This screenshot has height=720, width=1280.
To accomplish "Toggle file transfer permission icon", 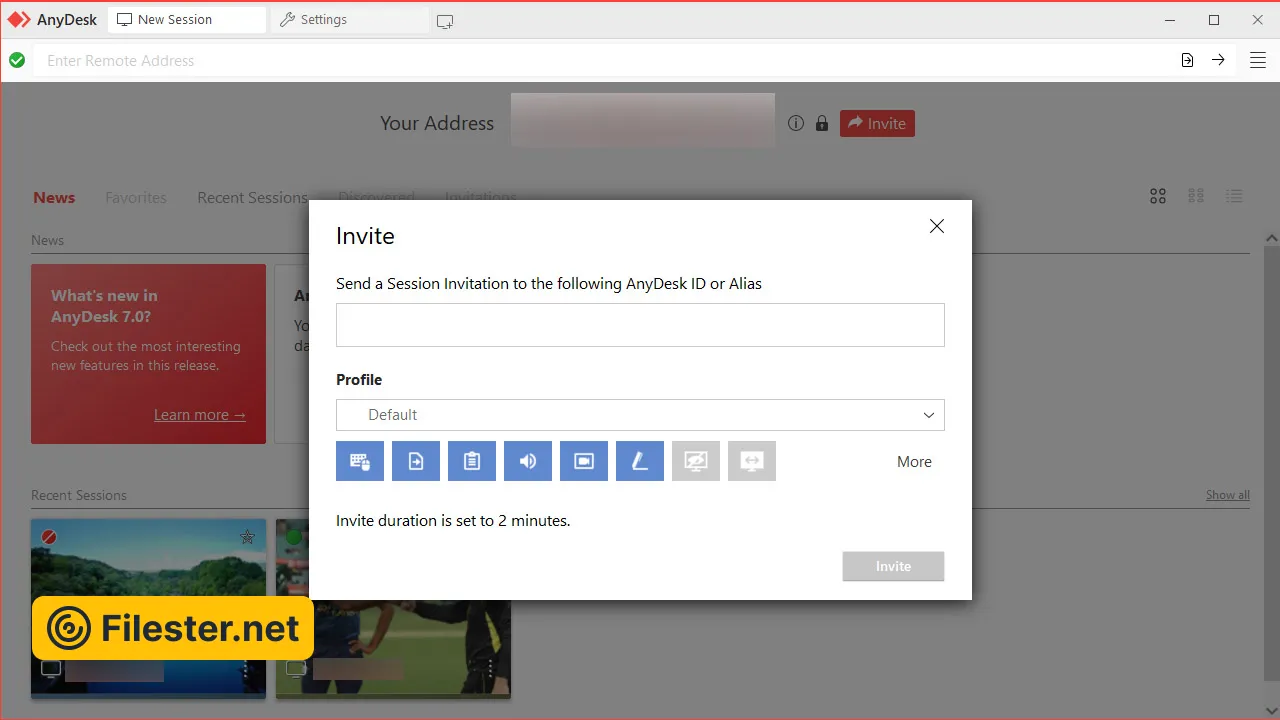I will coord(416,461).
